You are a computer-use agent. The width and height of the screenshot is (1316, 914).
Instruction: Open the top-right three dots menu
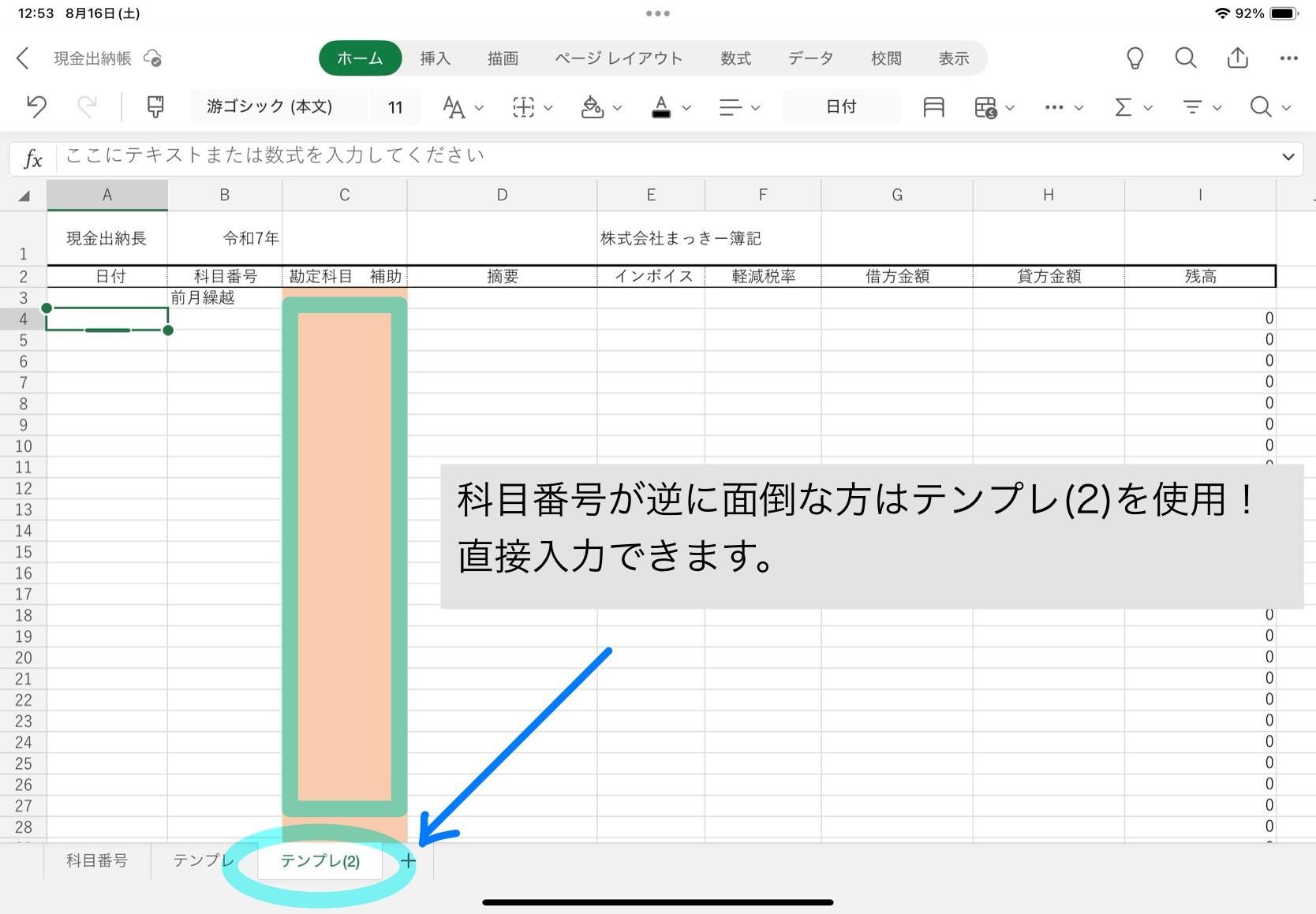[1289, 58]
